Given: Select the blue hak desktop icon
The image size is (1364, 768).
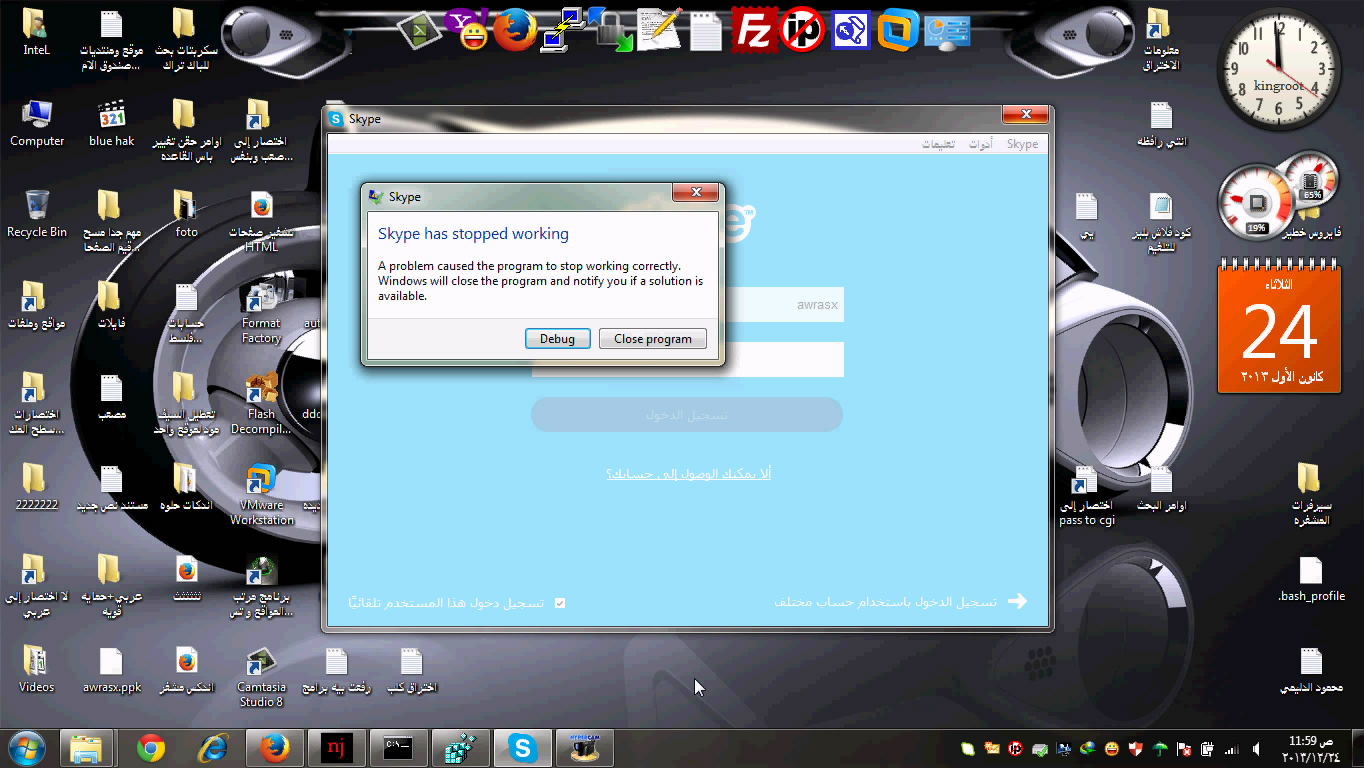Looking at the screenshot, I should [x=111, y=124].
